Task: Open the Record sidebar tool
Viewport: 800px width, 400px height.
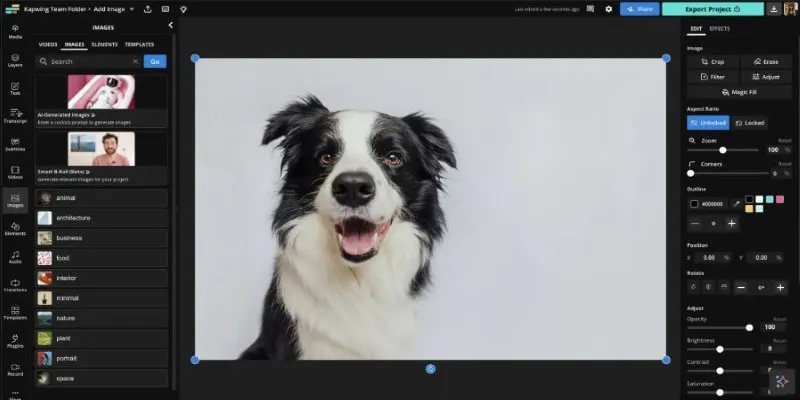Action: point(15,369)
